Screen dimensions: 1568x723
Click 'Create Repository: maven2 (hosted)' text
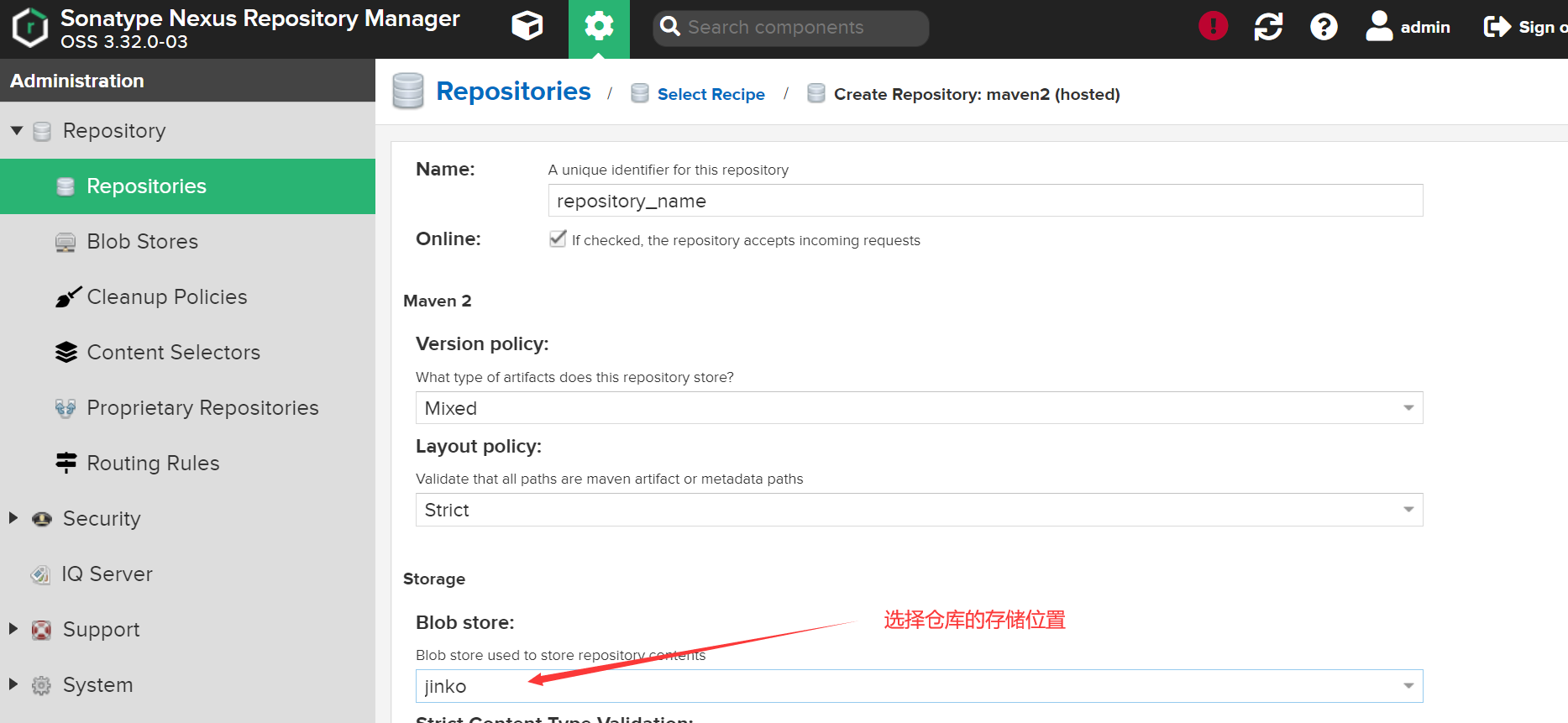[x=977, y=94]
